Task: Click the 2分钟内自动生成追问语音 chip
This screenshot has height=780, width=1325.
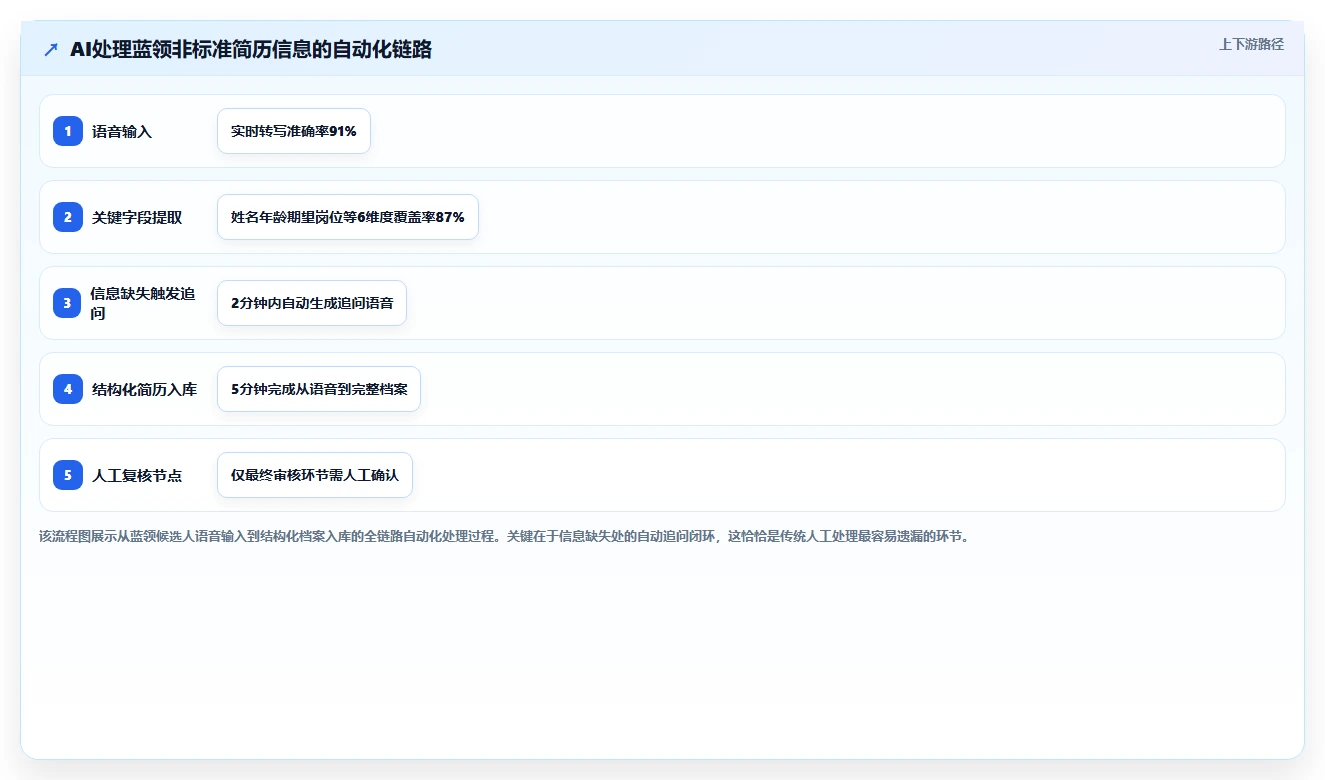Action: [x=312, y=303]
